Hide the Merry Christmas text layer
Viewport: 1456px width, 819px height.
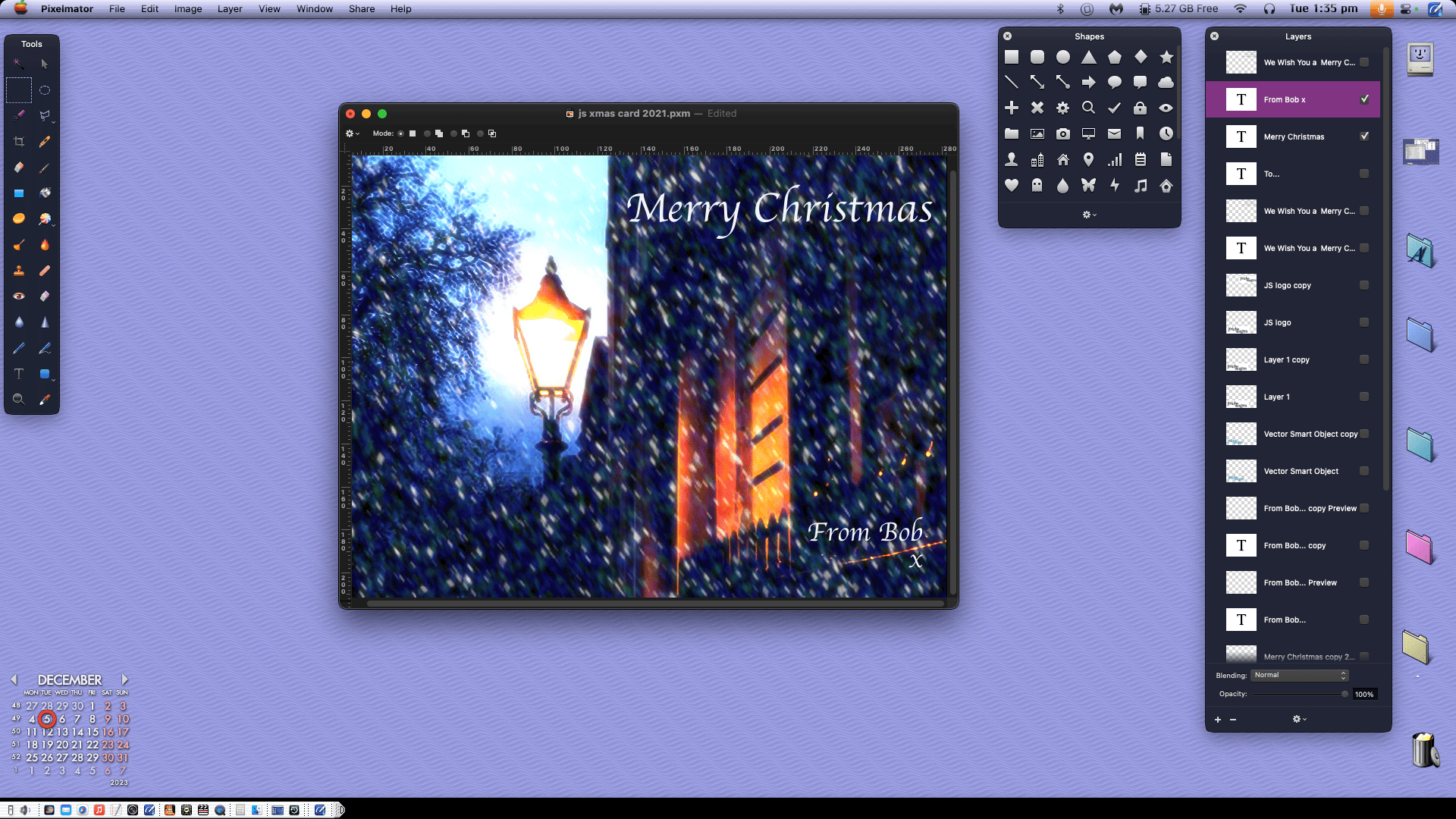coord(1364,136)
